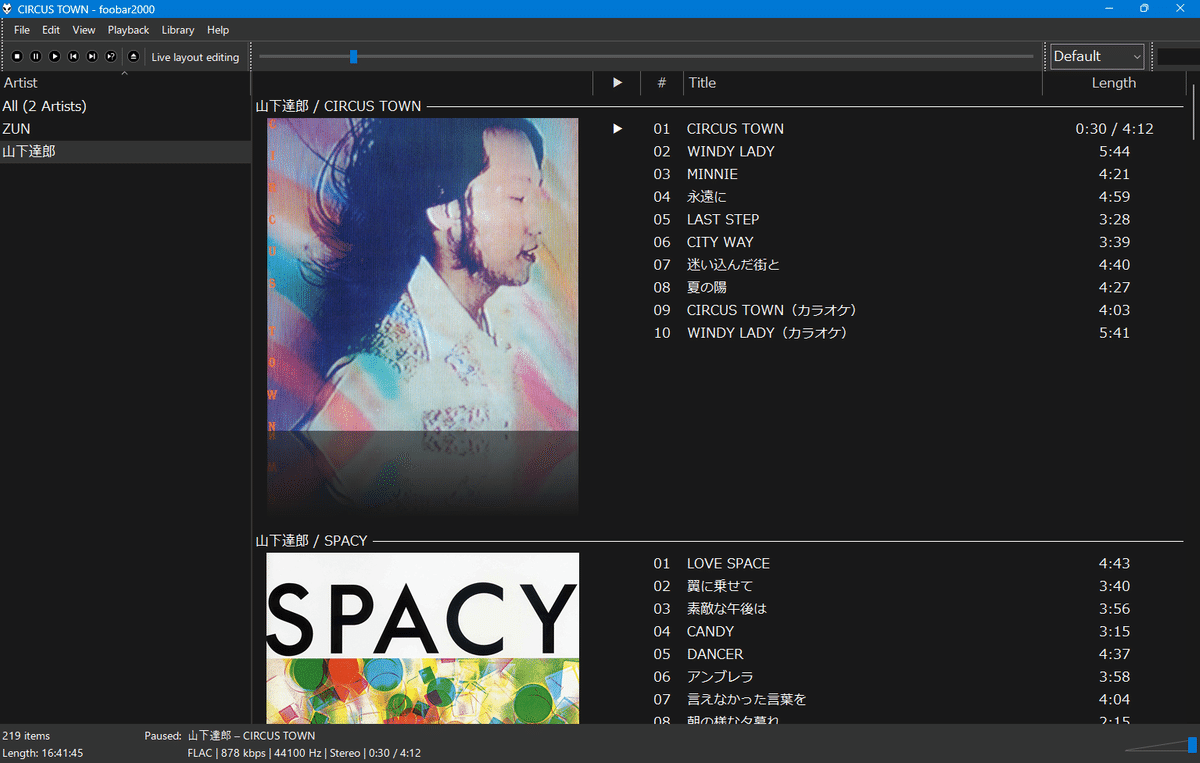Click the Play button in toolbar
1200x763 pixels.
point(55,57)
